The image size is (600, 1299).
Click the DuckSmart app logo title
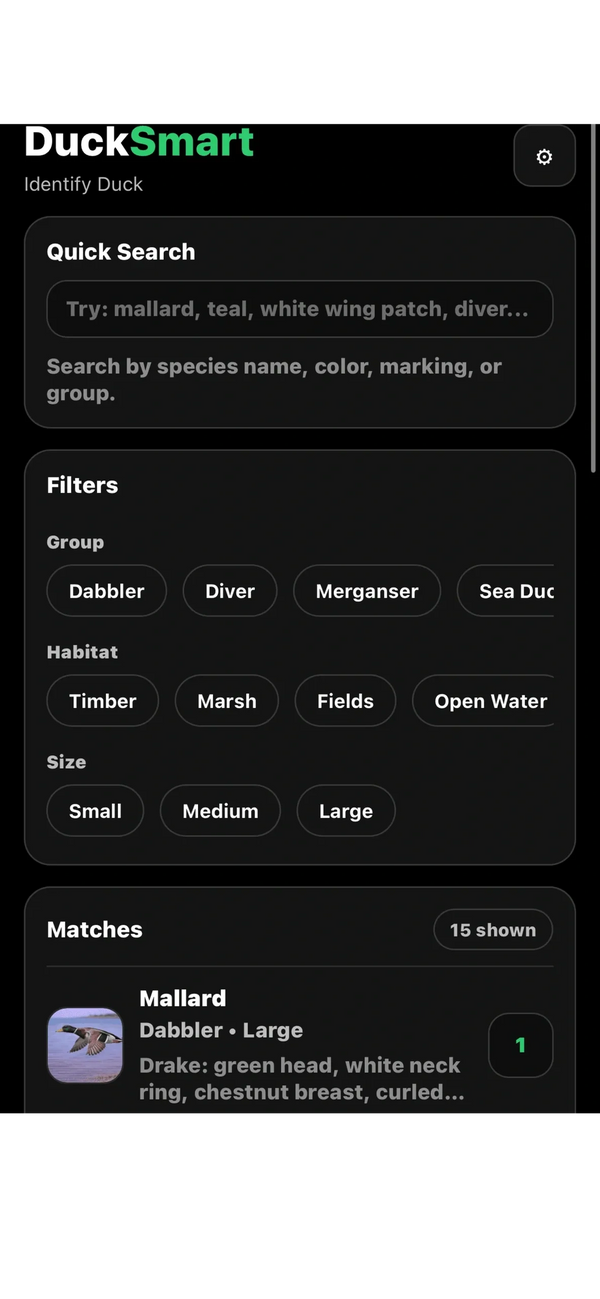(139, 142)
